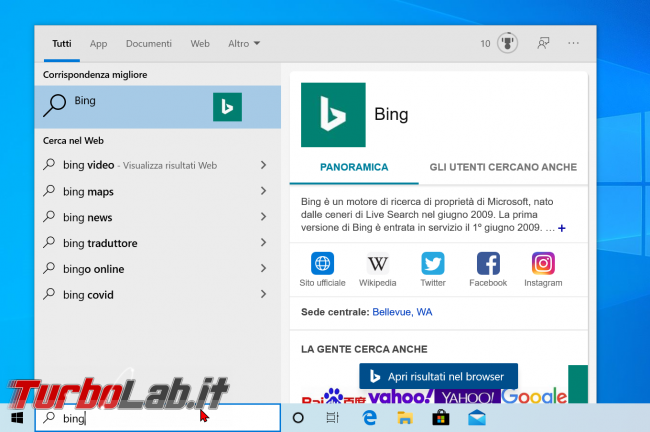This screenshot has height=432, width=650.
Task: Expand the bingo online suggestion arrow
Action: (x=263, y=268)
